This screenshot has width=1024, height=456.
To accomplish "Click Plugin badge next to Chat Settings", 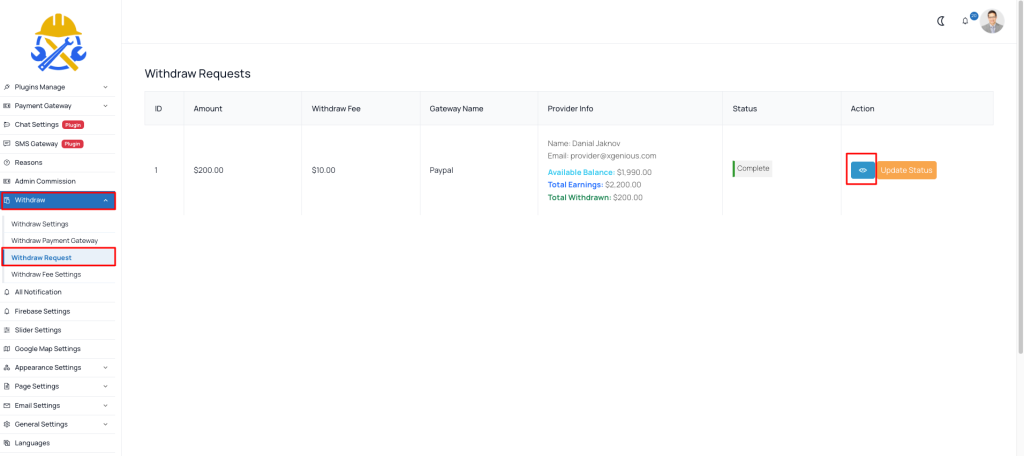I will coord(73,125).
